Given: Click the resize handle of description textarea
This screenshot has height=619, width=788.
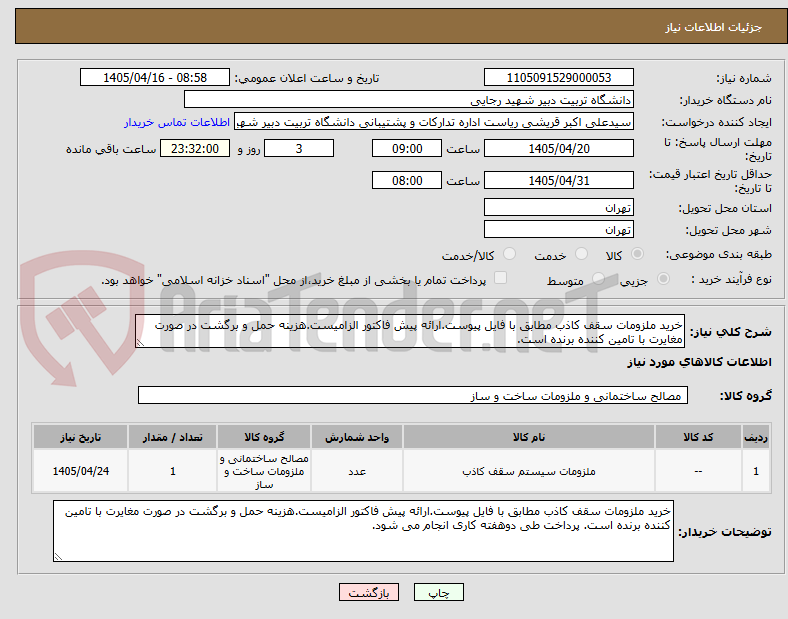Looking at the screenshot, I should 140,343.
